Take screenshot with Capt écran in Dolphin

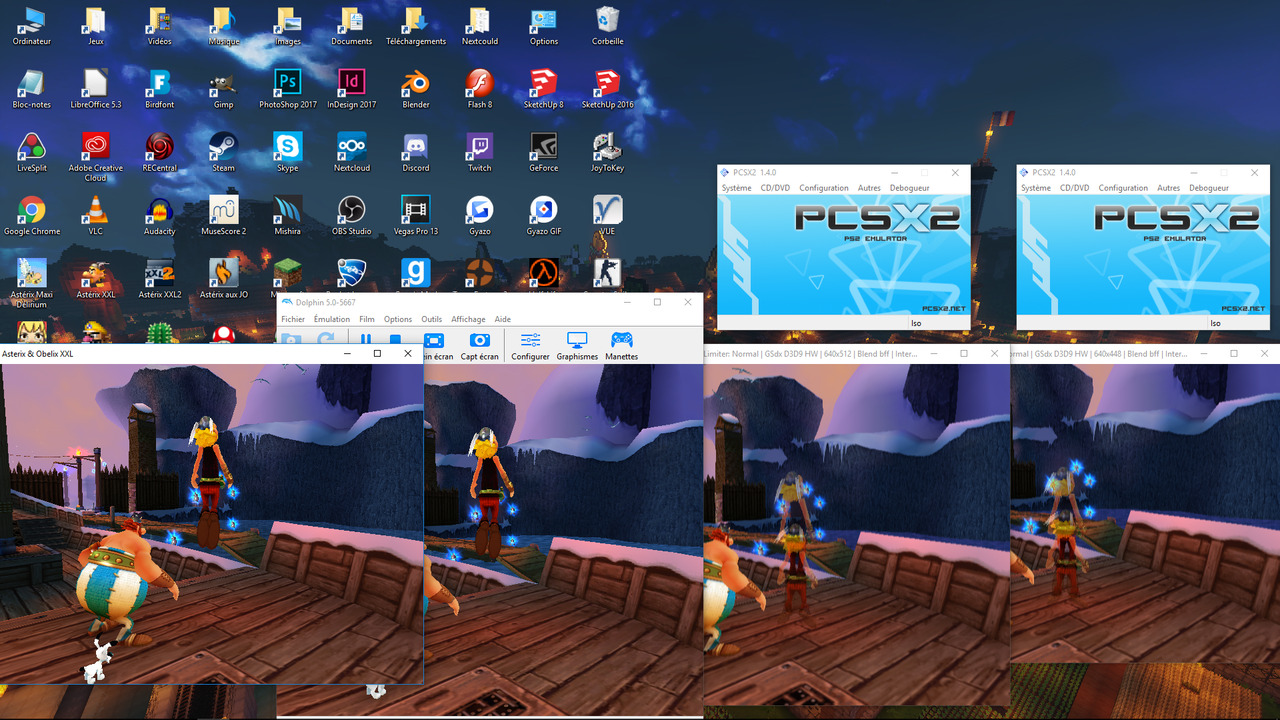pyautogui.click(x=480, y=346)
